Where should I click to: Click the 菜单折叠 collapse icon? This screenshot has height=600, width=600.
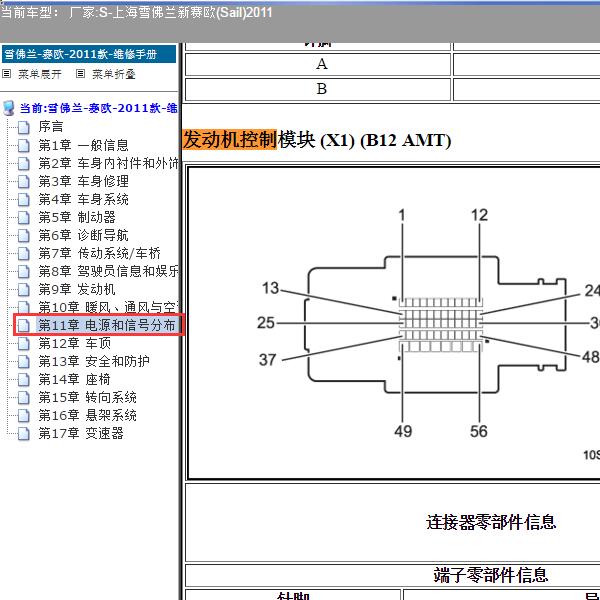(x=80, y=73)
